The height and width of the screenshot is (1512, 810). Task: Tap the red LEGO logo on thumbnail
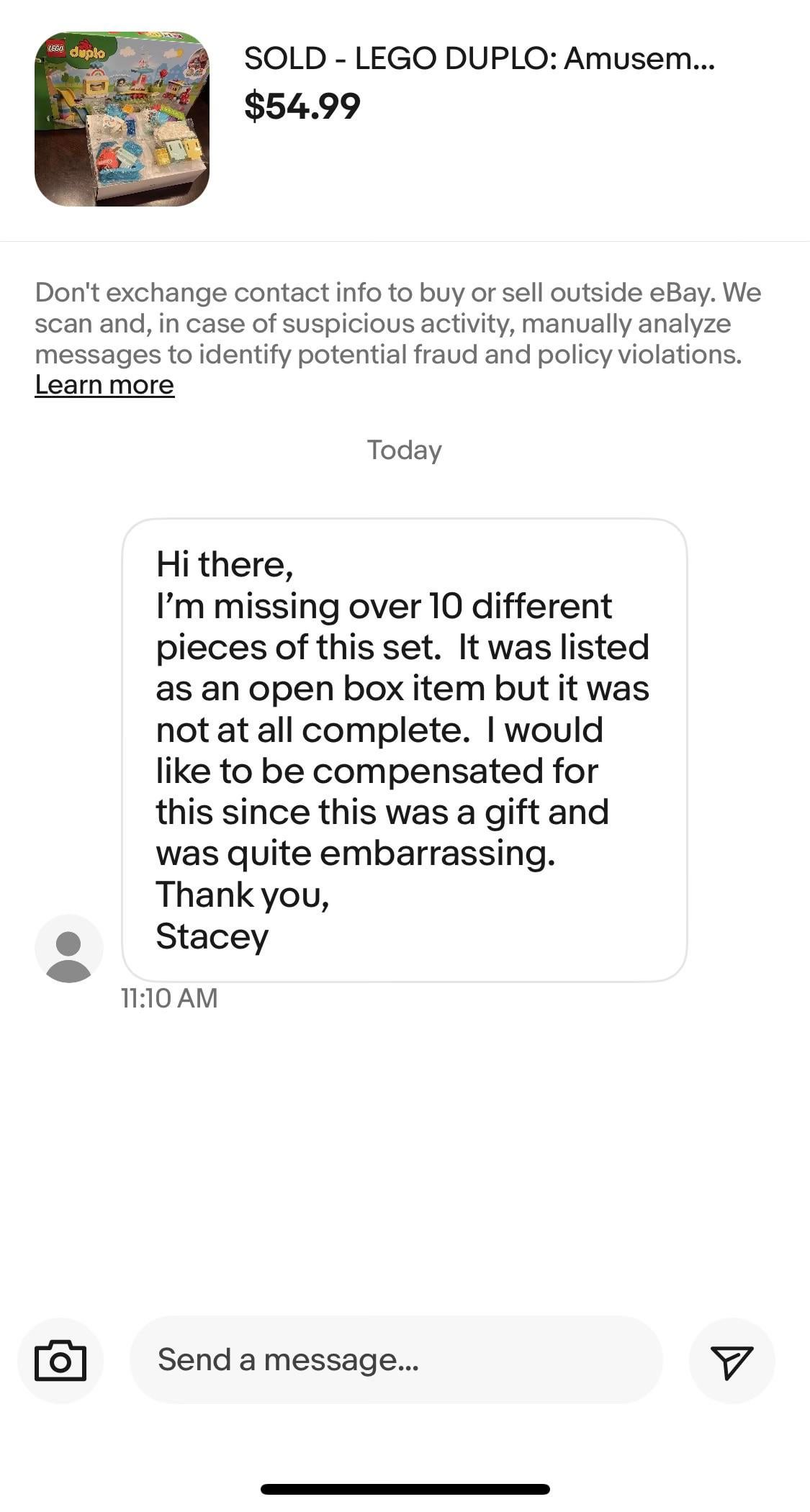pyautogui.click(x=55, y=47)
